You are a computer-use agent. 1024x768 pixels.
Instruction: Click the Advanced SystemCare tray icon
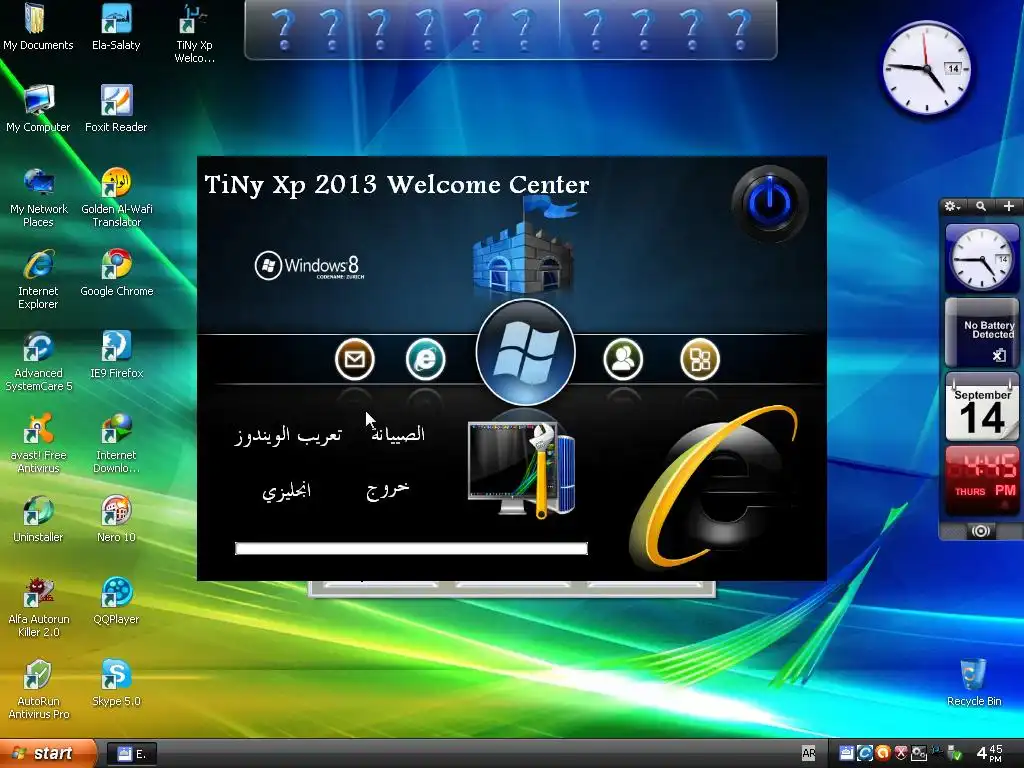(865, 754)
